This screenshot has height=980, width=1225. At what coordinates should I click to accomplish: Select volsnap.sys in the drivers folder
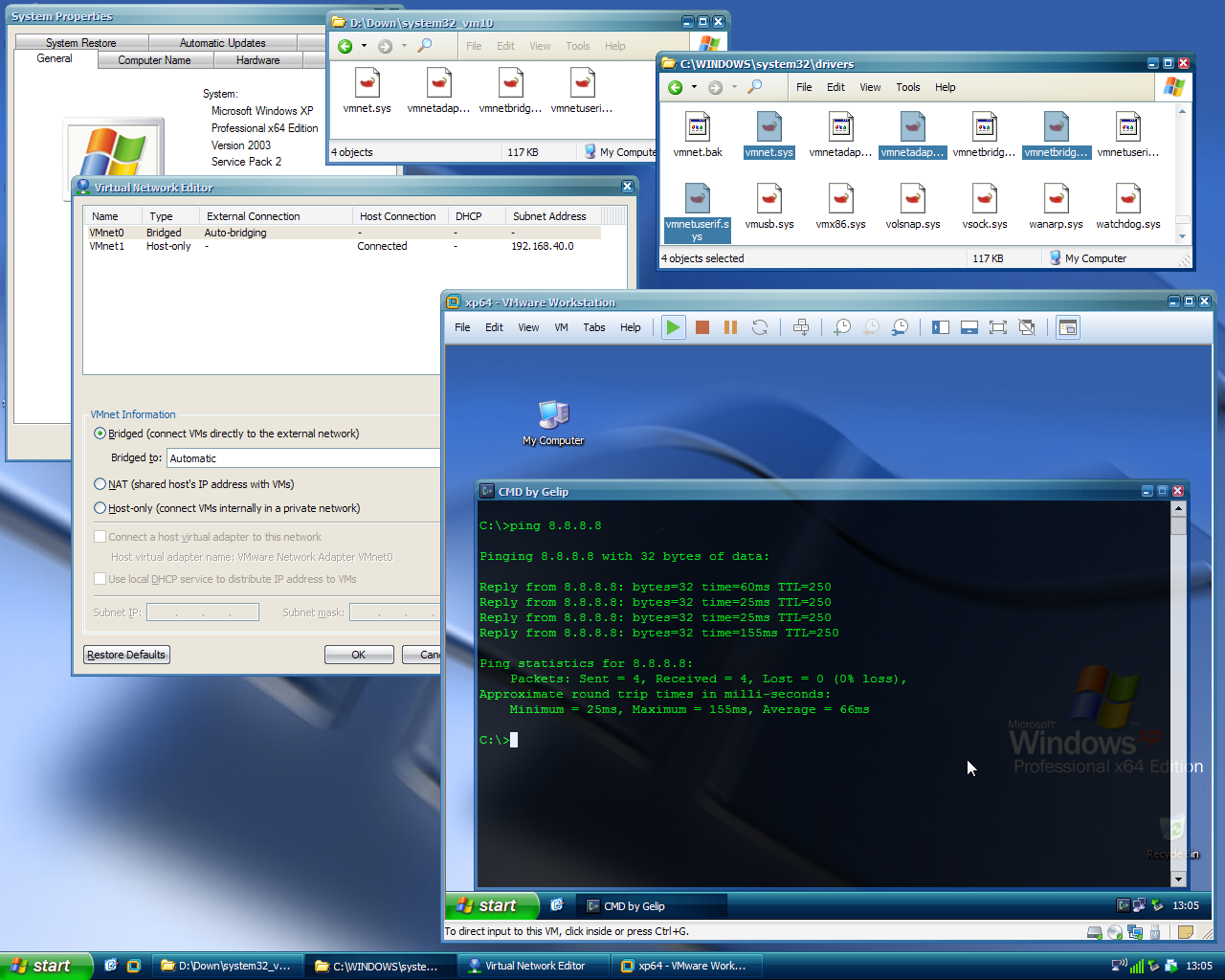(x=913, y=207)
